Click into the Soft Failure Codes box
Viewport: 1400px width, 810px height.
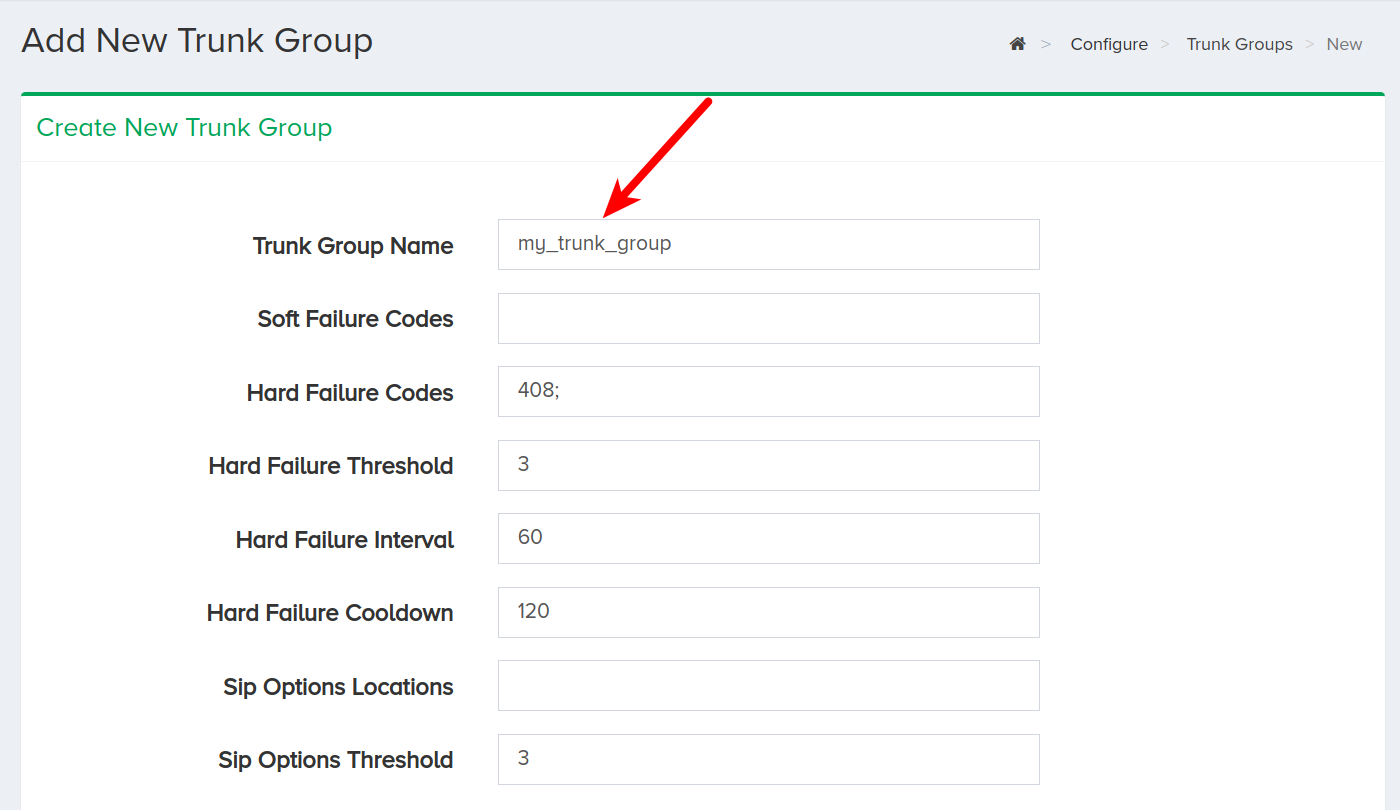point(768,318)
